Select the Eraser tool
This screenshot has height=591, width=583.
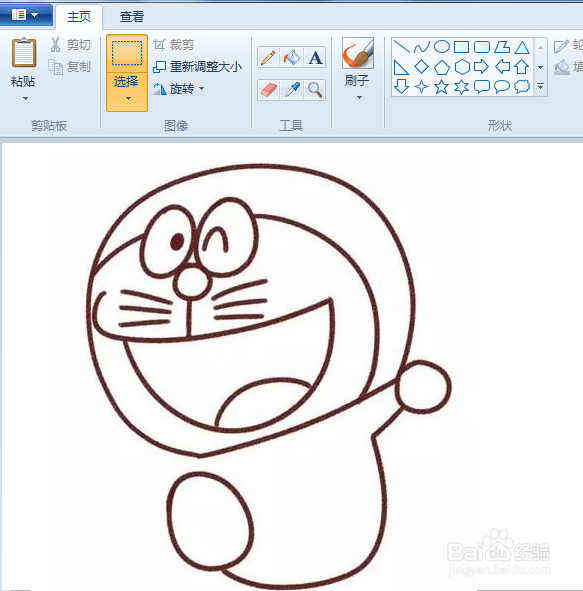pyautogui.click(x=268, y=90)
